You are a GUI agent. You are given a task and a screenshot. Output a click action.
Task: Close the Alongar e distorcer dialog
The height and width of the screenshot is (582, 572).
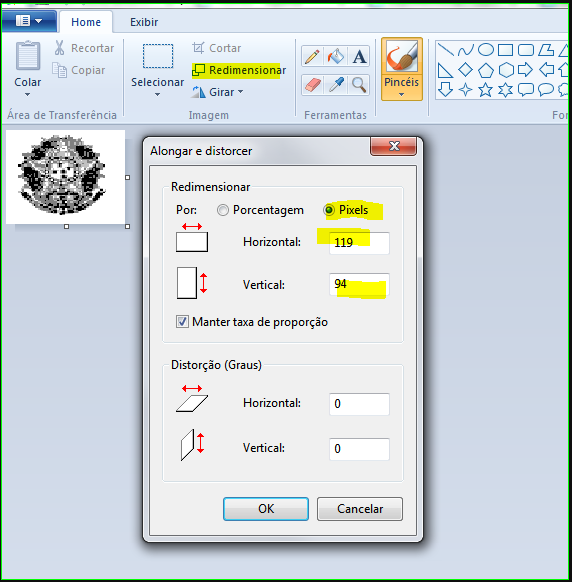pyautogui.click(x=394, y=146)
